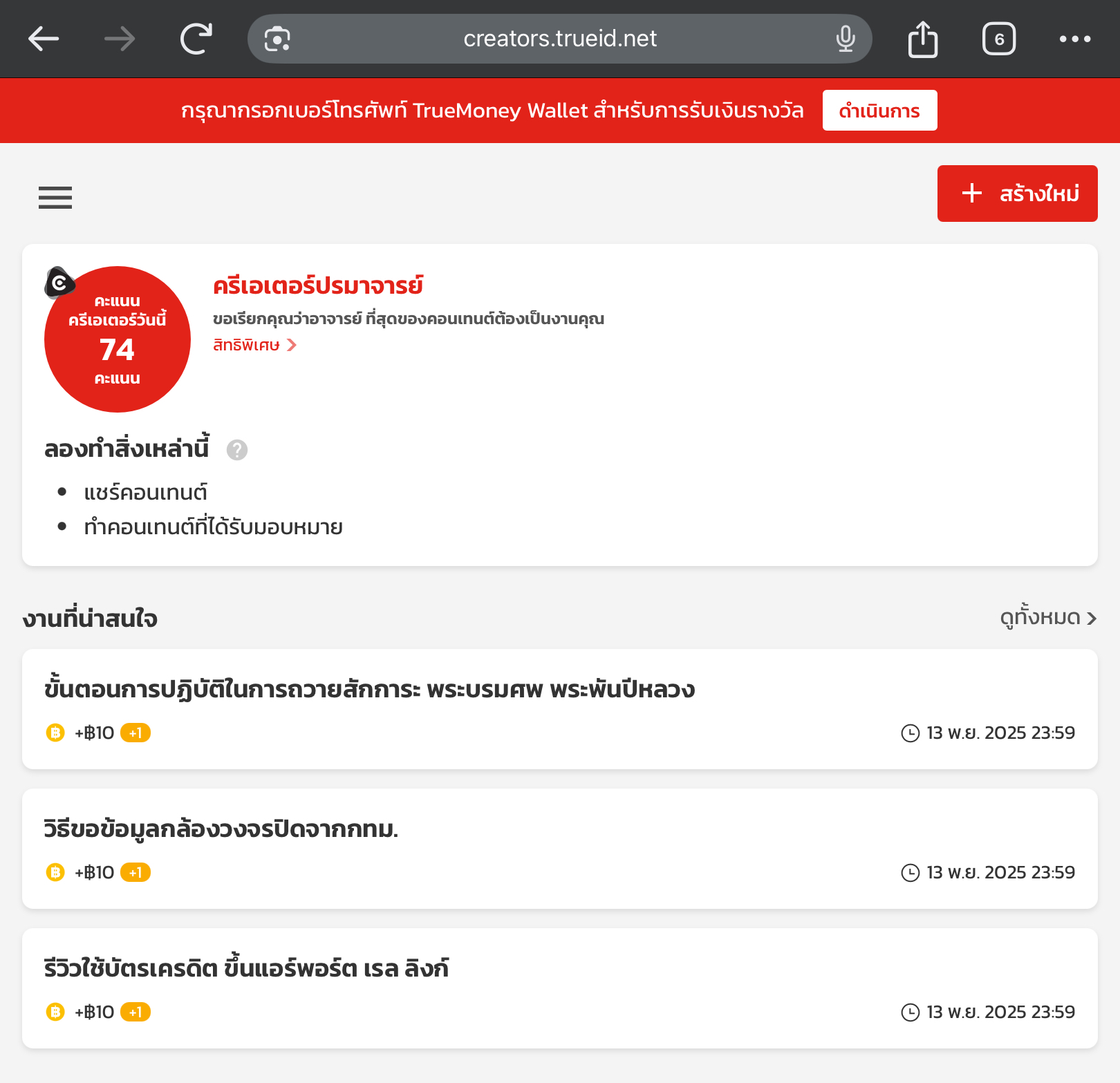
Task: Click the red 74 คะแนน score circle
Action: (x=118, y=339)
